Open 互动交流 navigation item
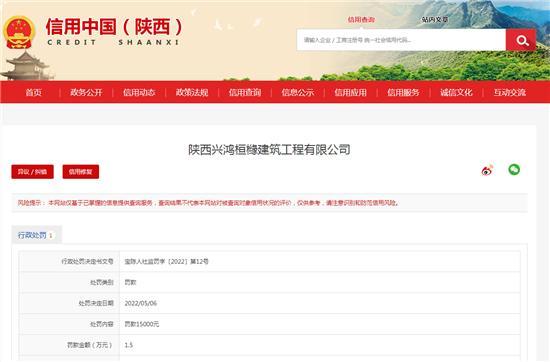 click(x=510, y=93)
